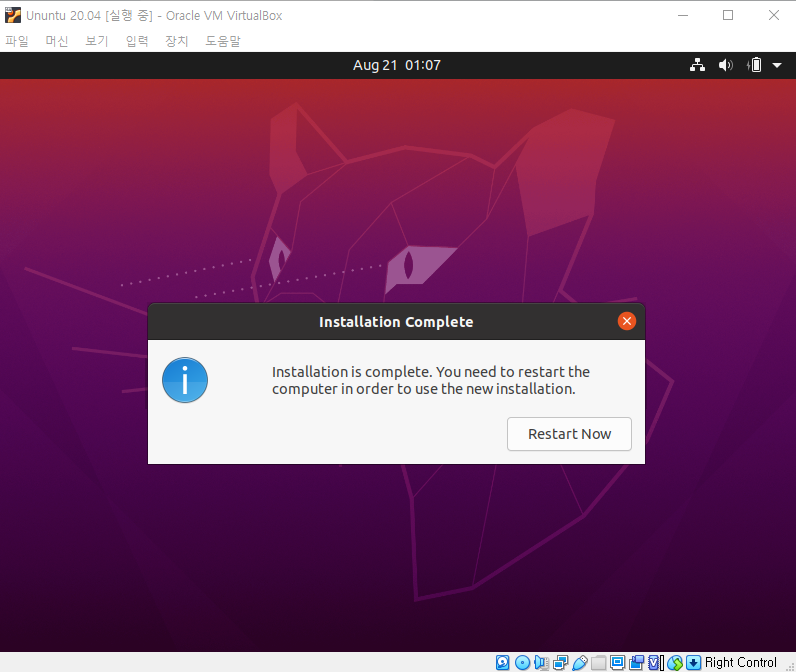This screenshot has width=796, height=672.
Task: Open the Aug 21 01:07 clock panel
Action: coord(397,65)
